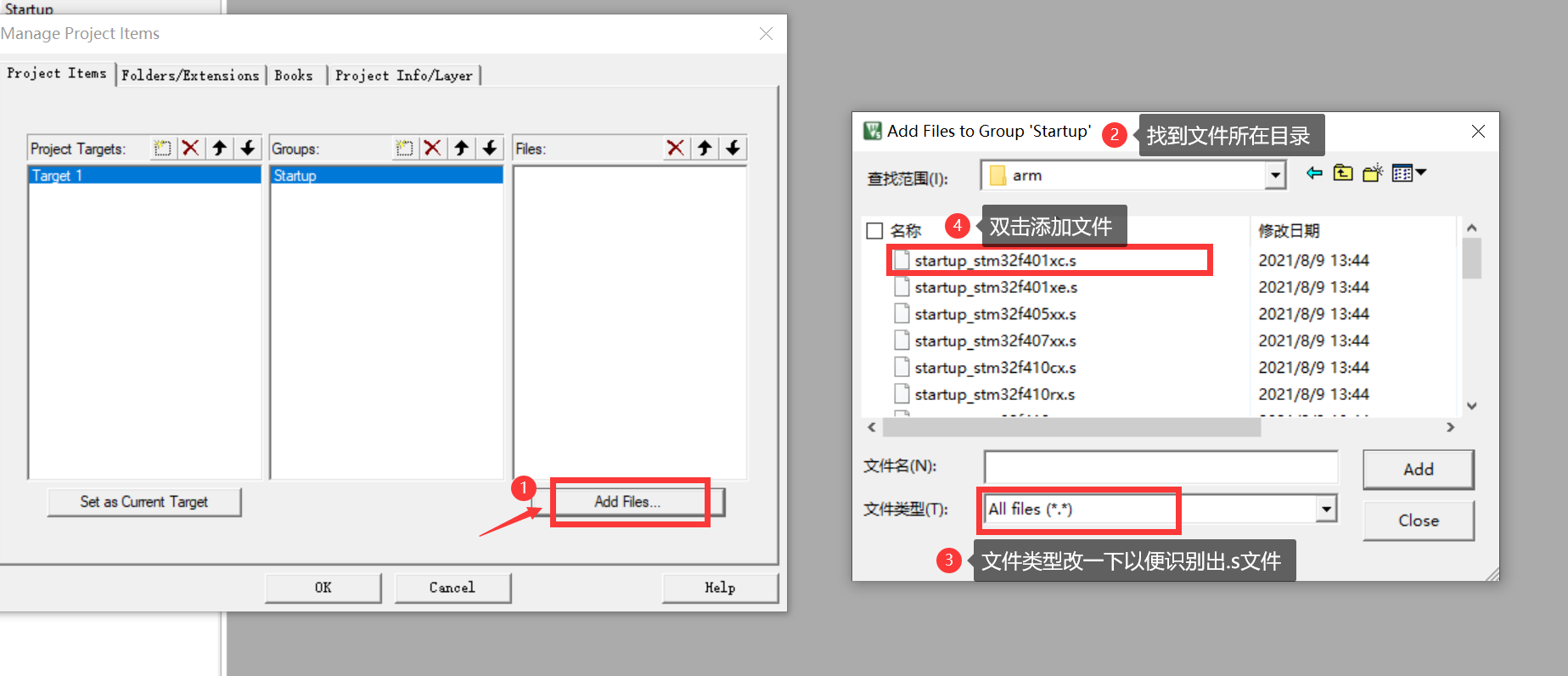Screen dimensions: 1568x676
Task: Click vertical scrollbar up arrow in file list
Action: tap(1472, 228)
